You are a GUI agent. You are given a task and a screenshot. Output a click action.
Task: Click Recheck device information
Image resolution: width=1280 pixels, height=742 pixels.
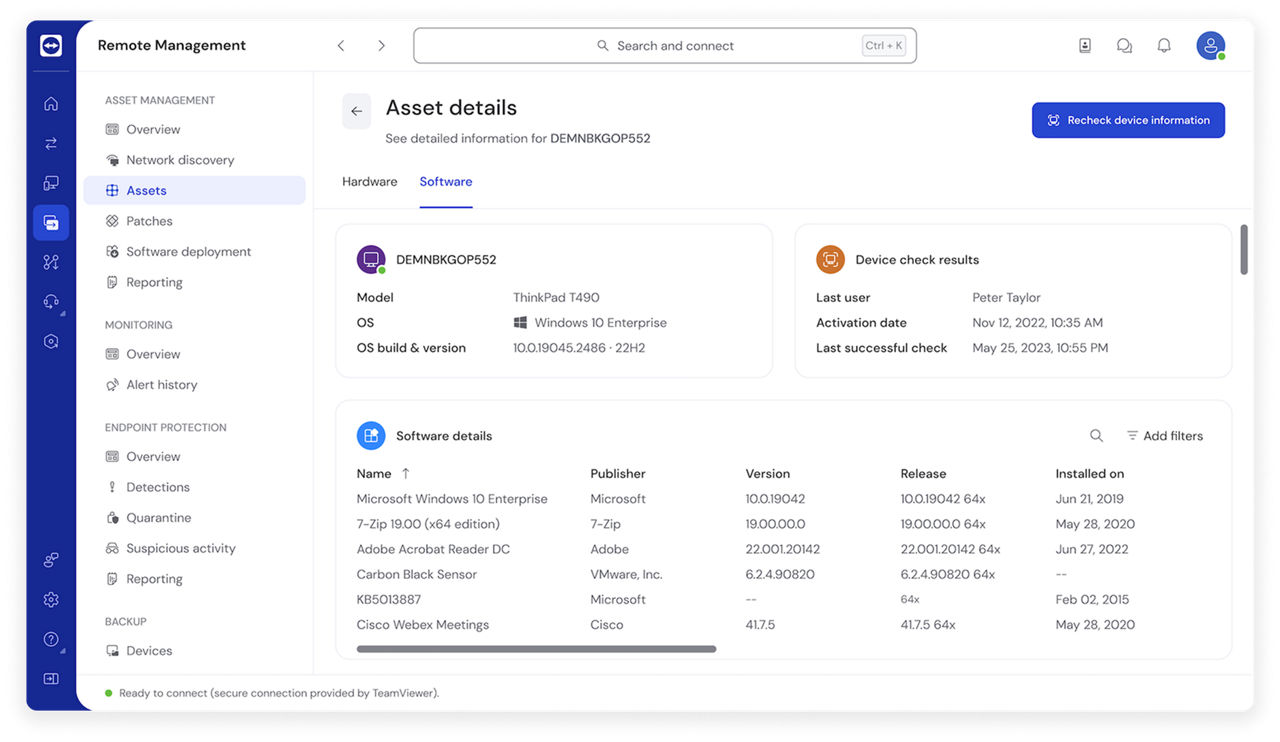coord(1128,119)
